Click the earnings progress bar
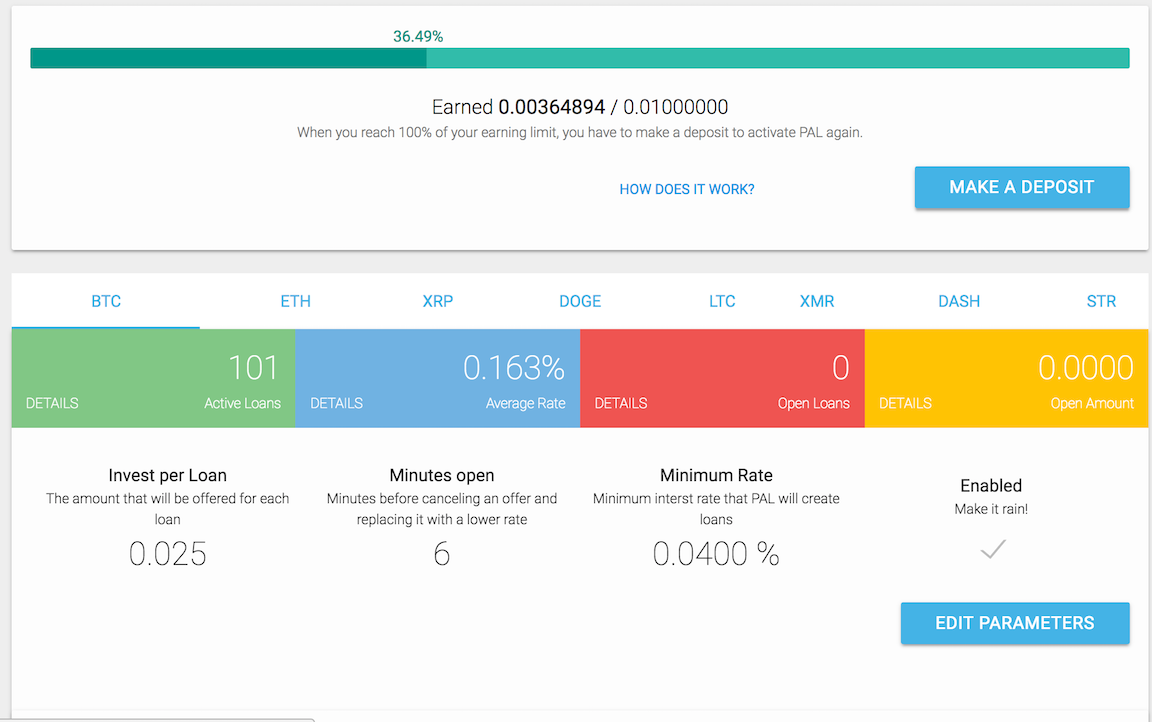 pyautogui.click(x=580, y=58)
